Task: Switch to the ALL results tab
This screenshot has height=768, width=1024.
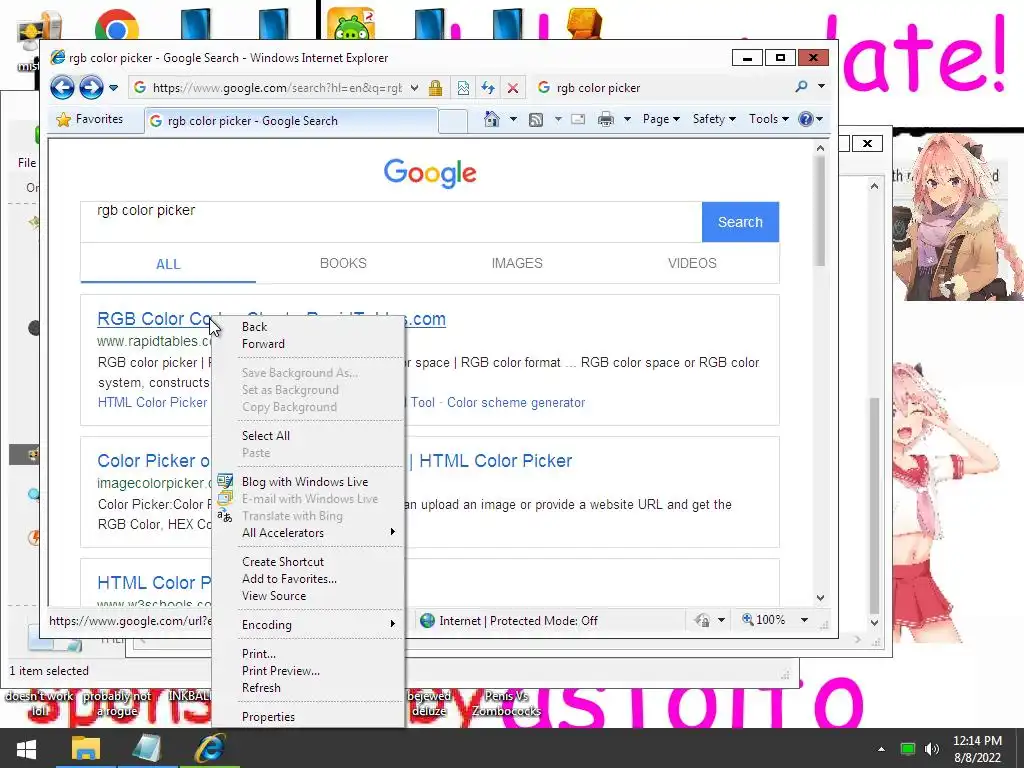Action: [x=168, y=264]
